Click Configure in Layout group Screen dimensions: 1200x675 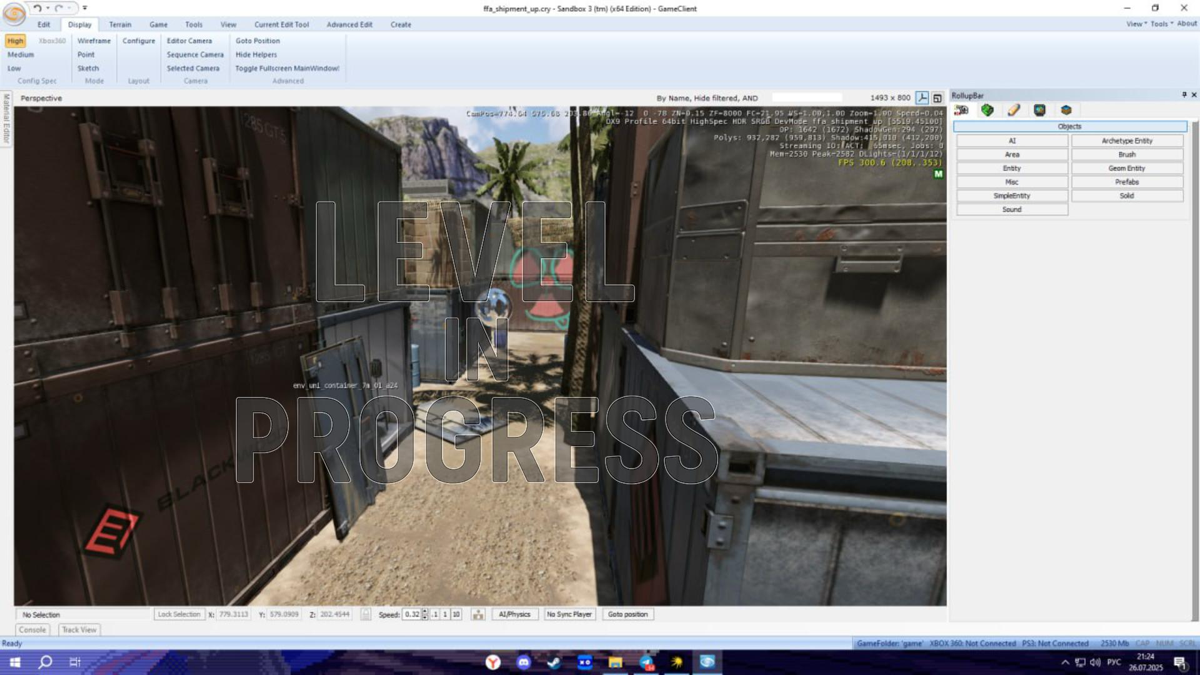(x=139, y=41)
